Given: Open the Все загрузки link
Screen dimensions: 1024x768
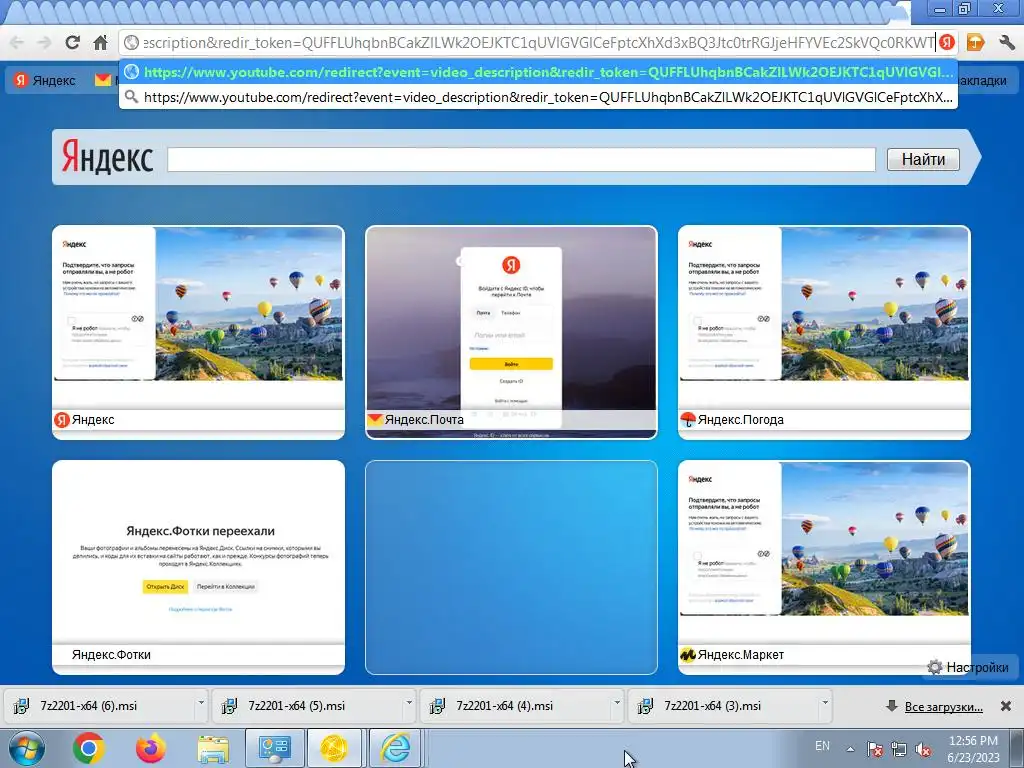Looking at the screenshot, I should 944,707.
